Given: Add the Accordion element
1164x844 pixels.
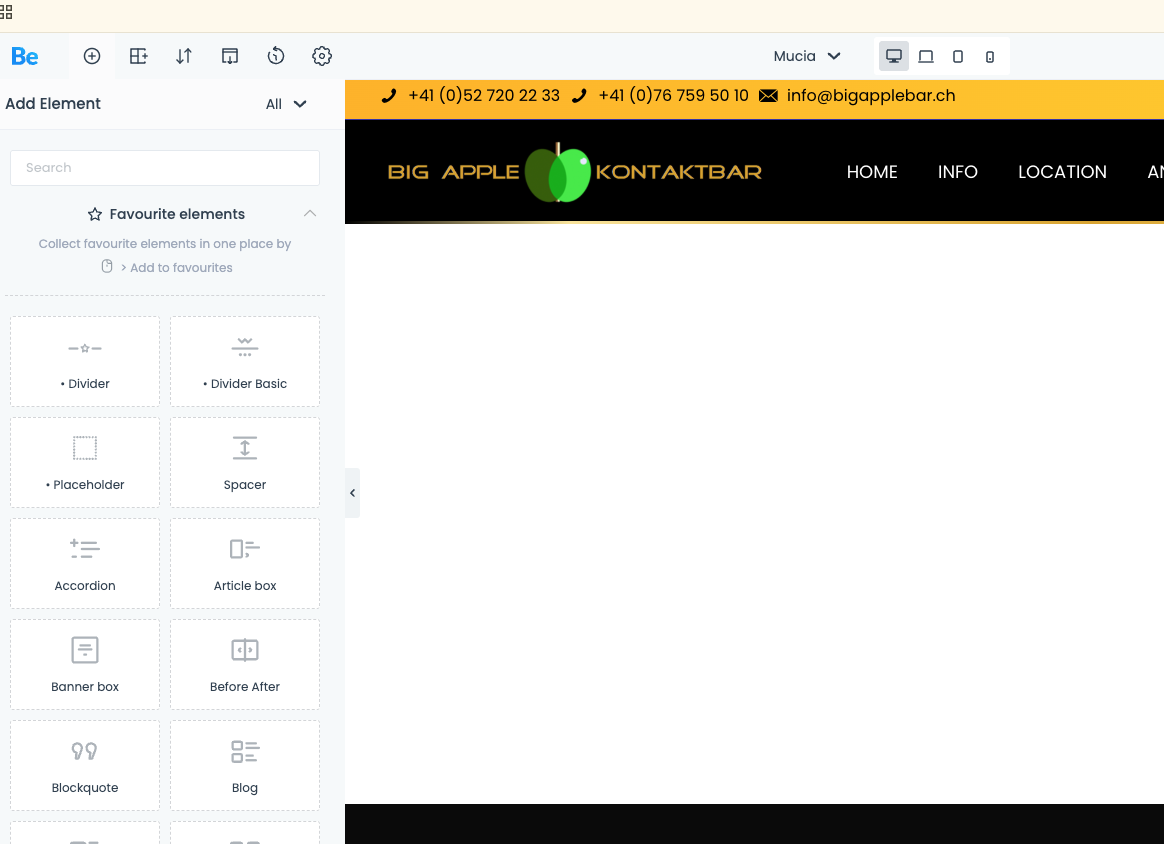Looking at the screenshot, I should pos(85,563).
